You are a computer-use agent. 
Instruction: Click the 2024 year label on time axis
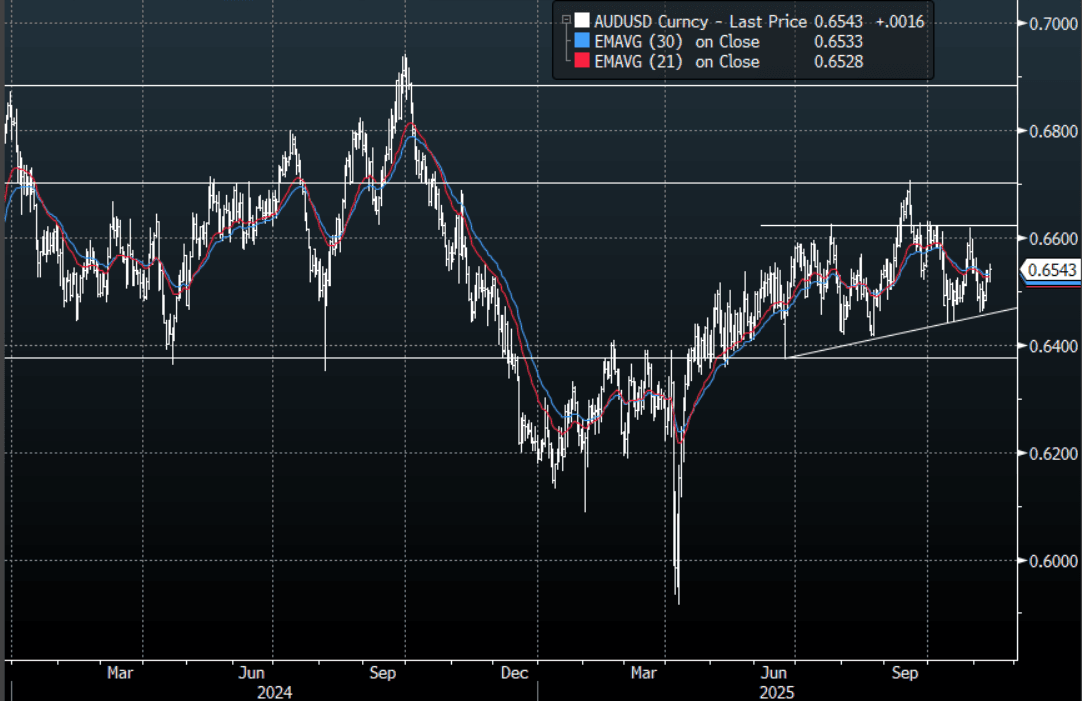point(274,691)
